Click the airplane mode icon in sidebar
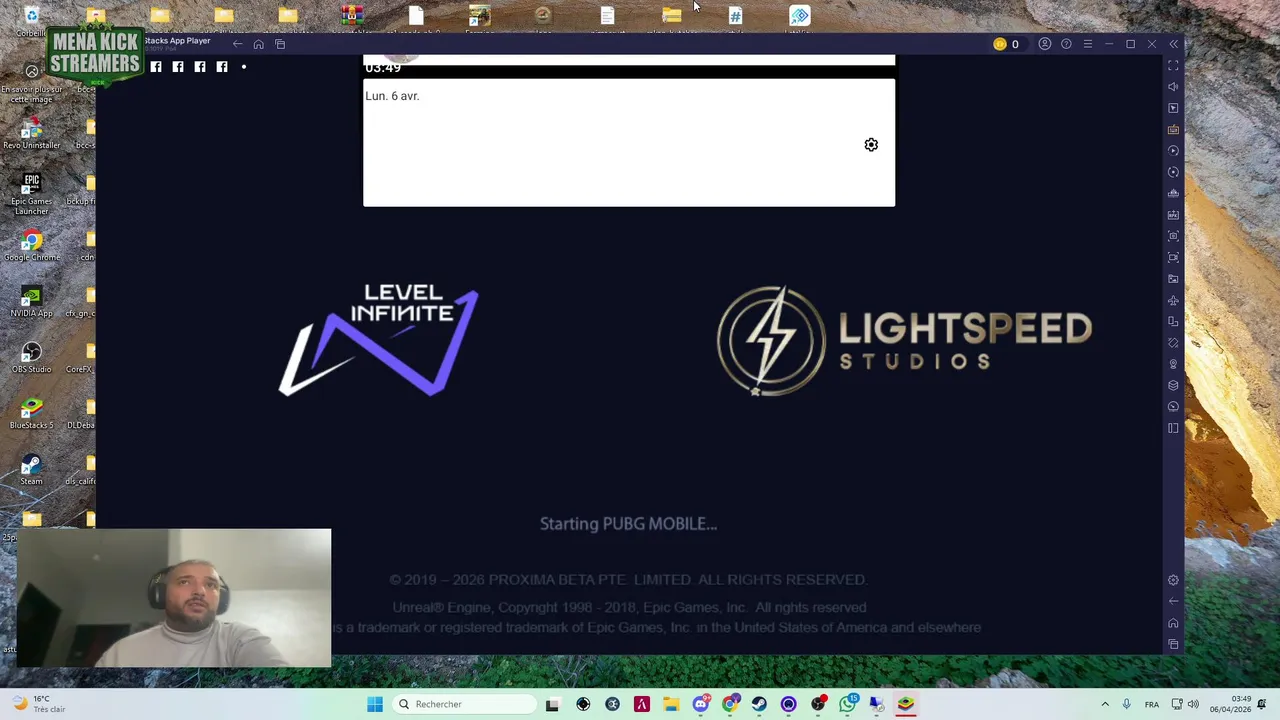Screen dimensions: 1280x720 1173,300
